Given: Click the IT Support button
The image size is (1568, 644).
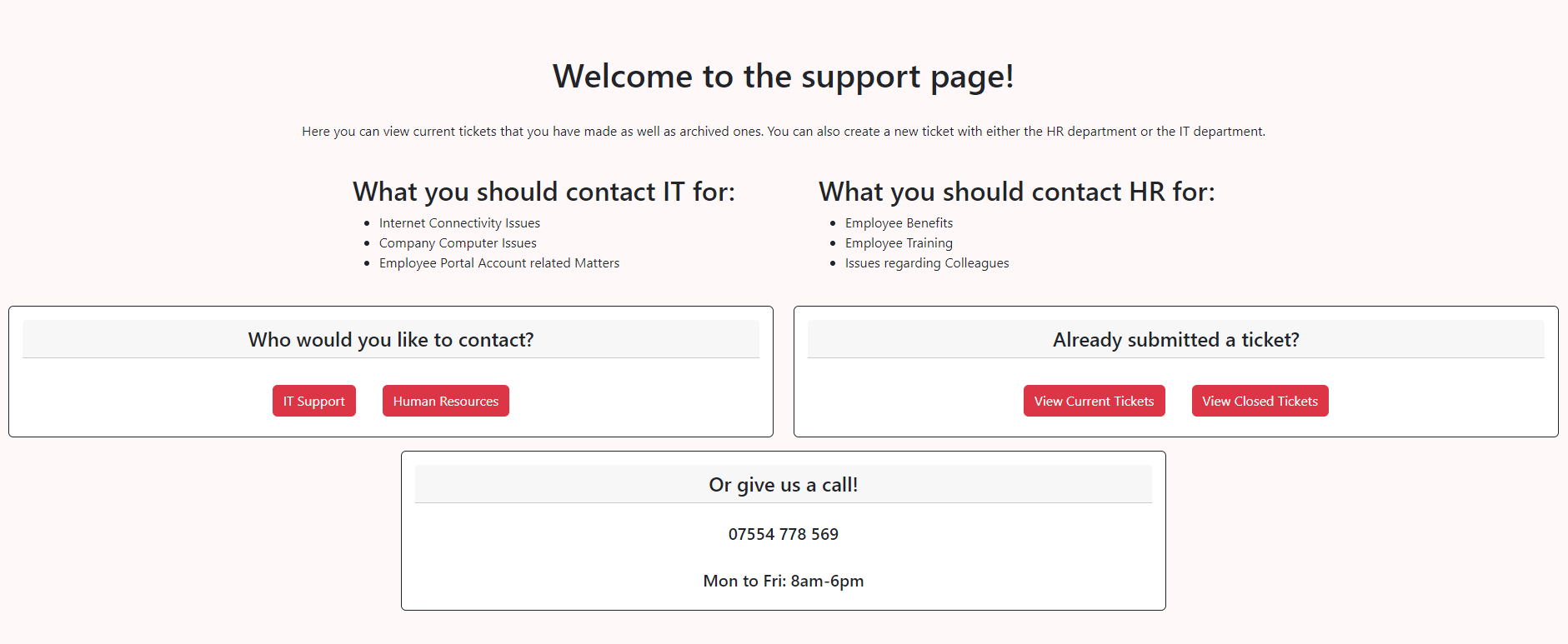Looking at the screenshot, I should (x=313, y=401).
